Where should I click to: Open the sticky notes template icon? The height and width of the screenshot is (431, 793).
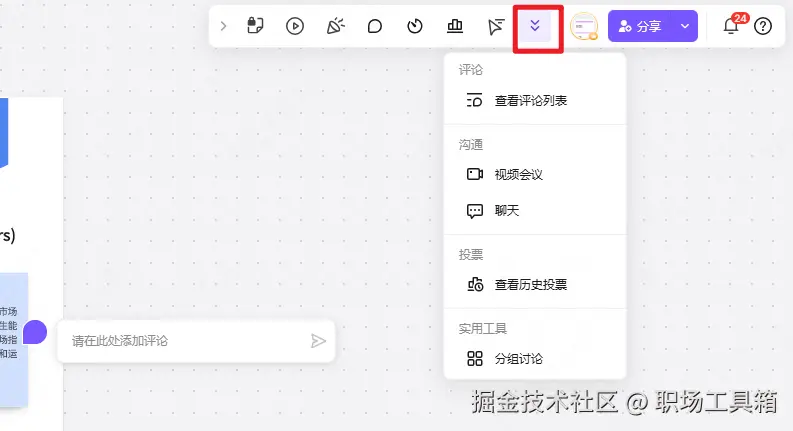pos(255,25)
